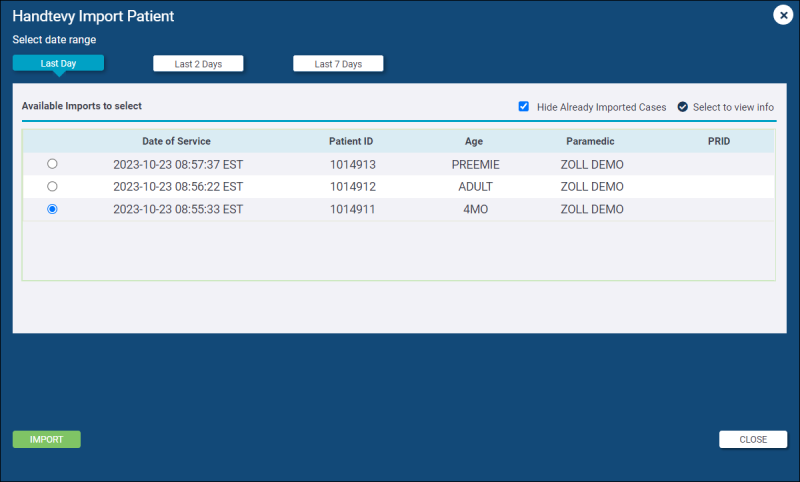Click ZOLL DEMO in the 4MO row
Image resolution: width=800 pixels, height=482 pixels.
(x=592, y=209)
